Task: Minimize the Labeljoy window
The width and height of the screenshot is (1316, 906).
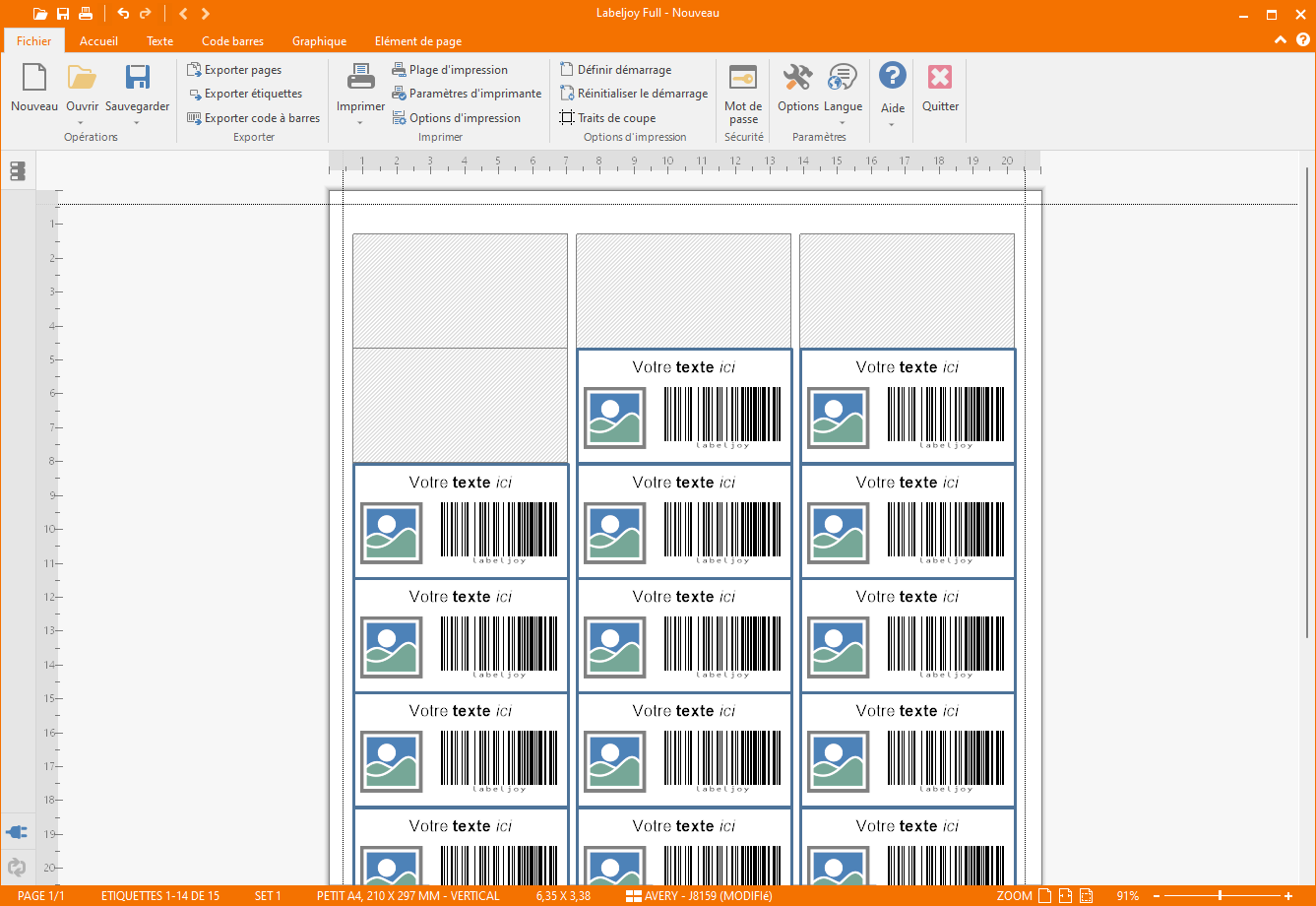Action: click(1243, 14)
